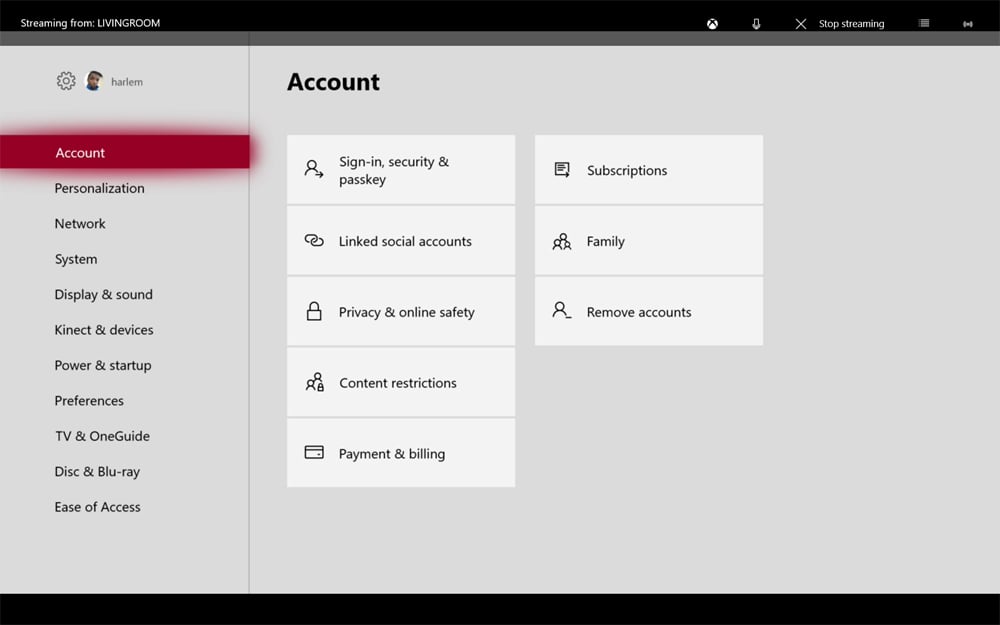Image resolution: width=1000 pixels, height=625 pixels.
Task: Open Power & startup settings category
Action: [103, 365]
